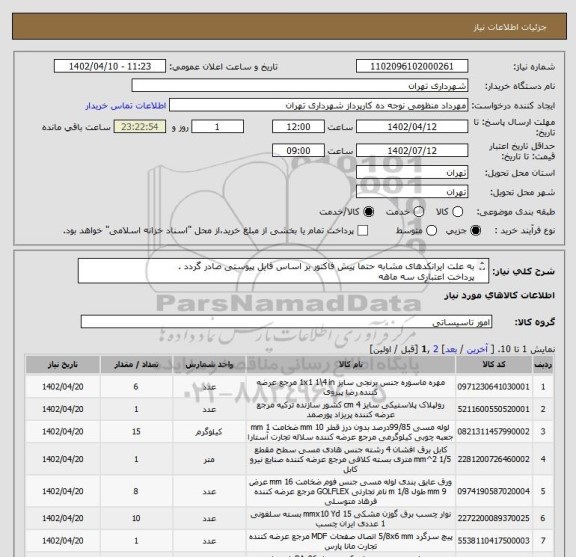Click the پیچ سرگرد item name in row 7

pyautogui.click(x=350, y=541)
